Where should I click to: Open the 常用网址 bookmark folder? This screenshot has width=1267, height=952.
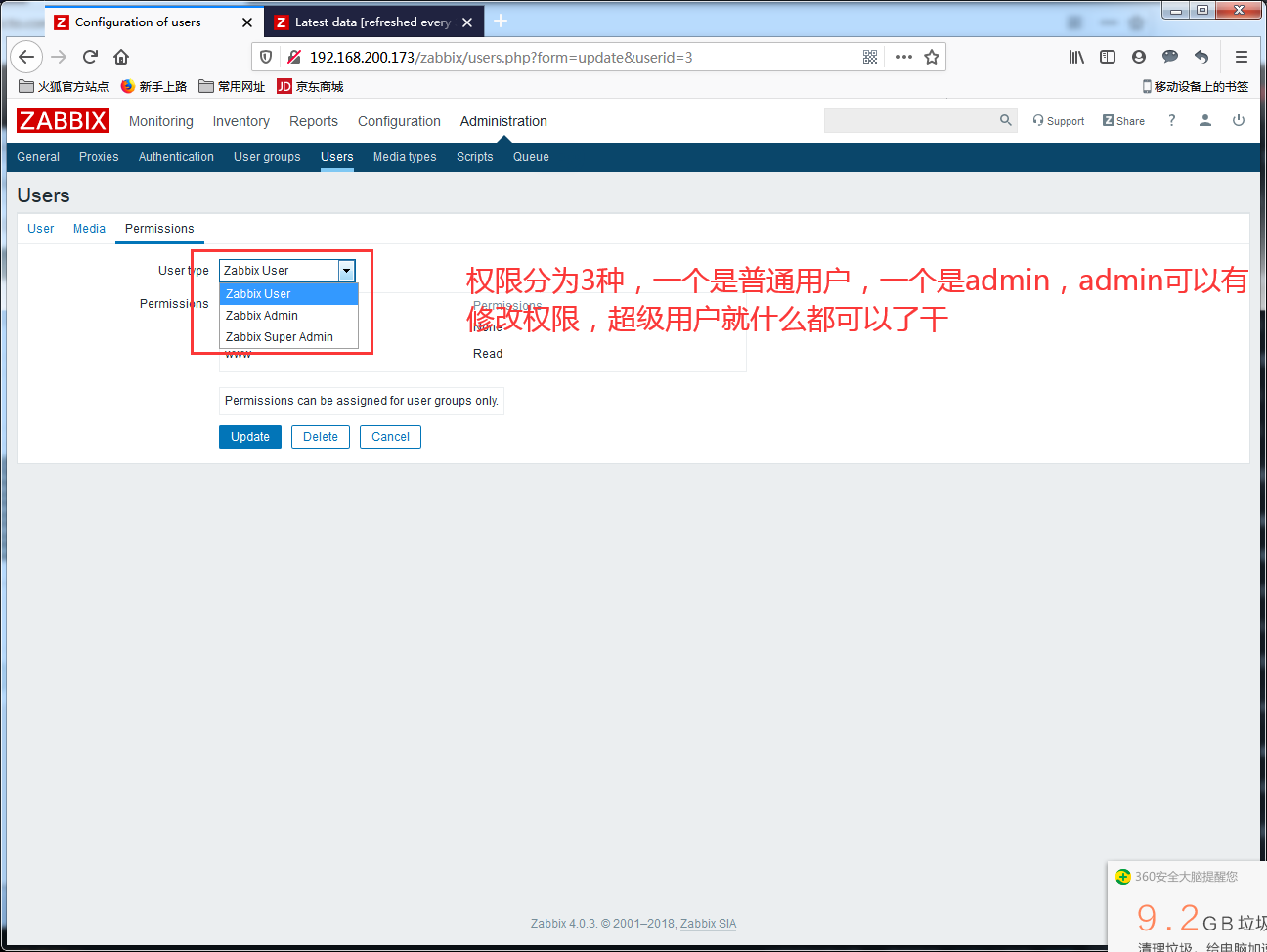[x=232, y=86]
